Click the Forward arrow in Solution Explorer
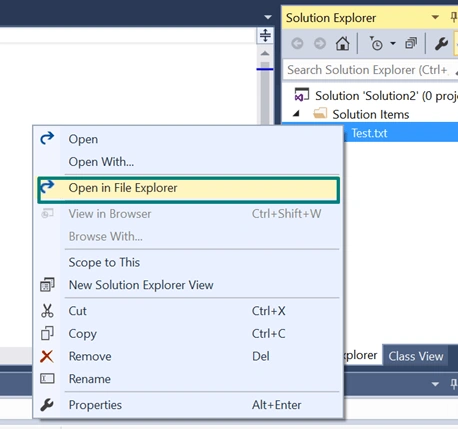 coord(320,44)
